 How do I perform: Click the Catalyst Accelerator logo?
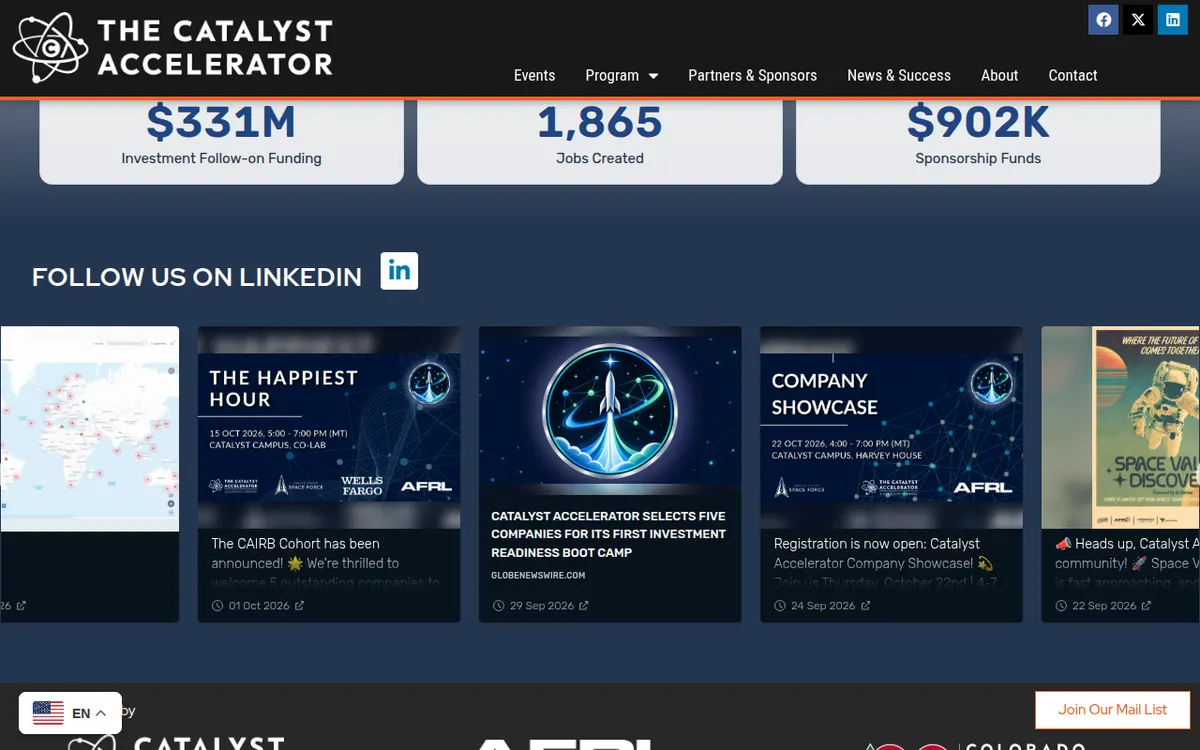[x=172, y=47]
